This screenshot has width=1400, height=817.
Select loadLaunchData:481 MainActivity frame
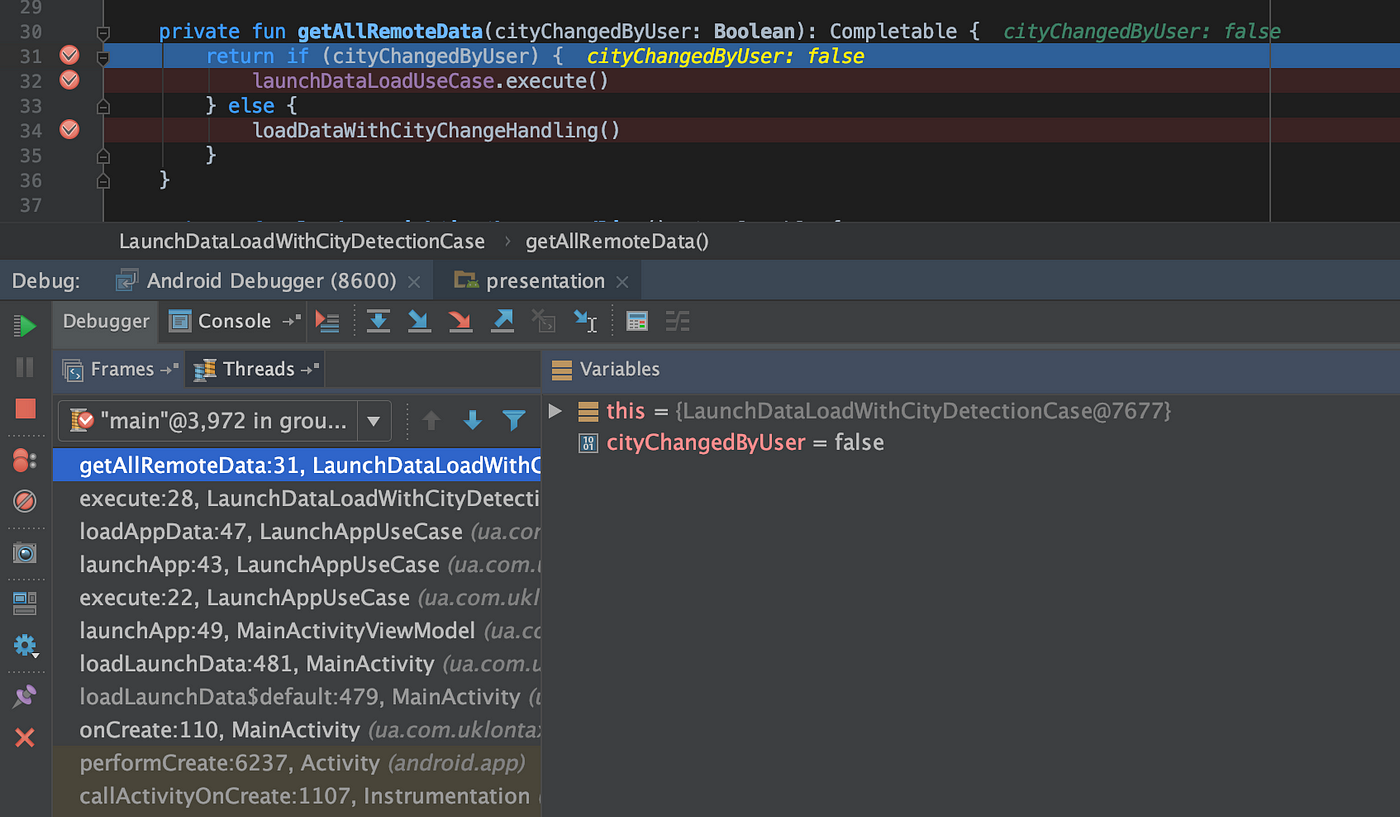[x=297, y=663]
